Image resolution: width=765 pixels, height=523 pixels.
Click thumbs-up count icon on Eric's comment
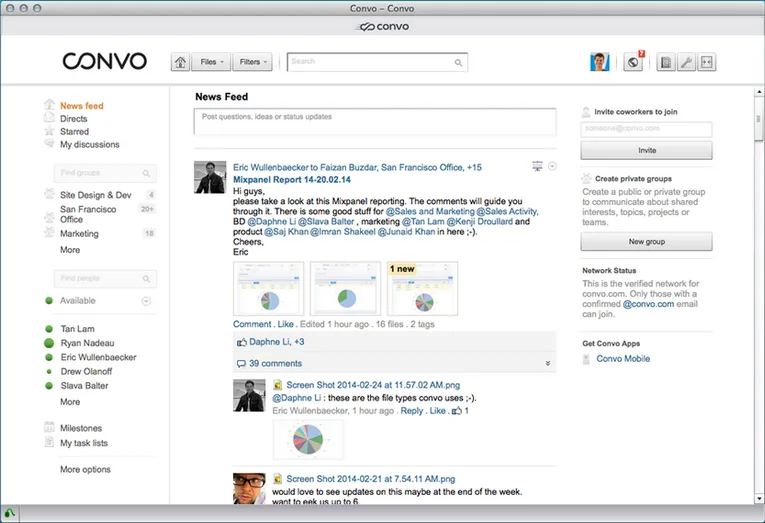click(x=457, y=411)
